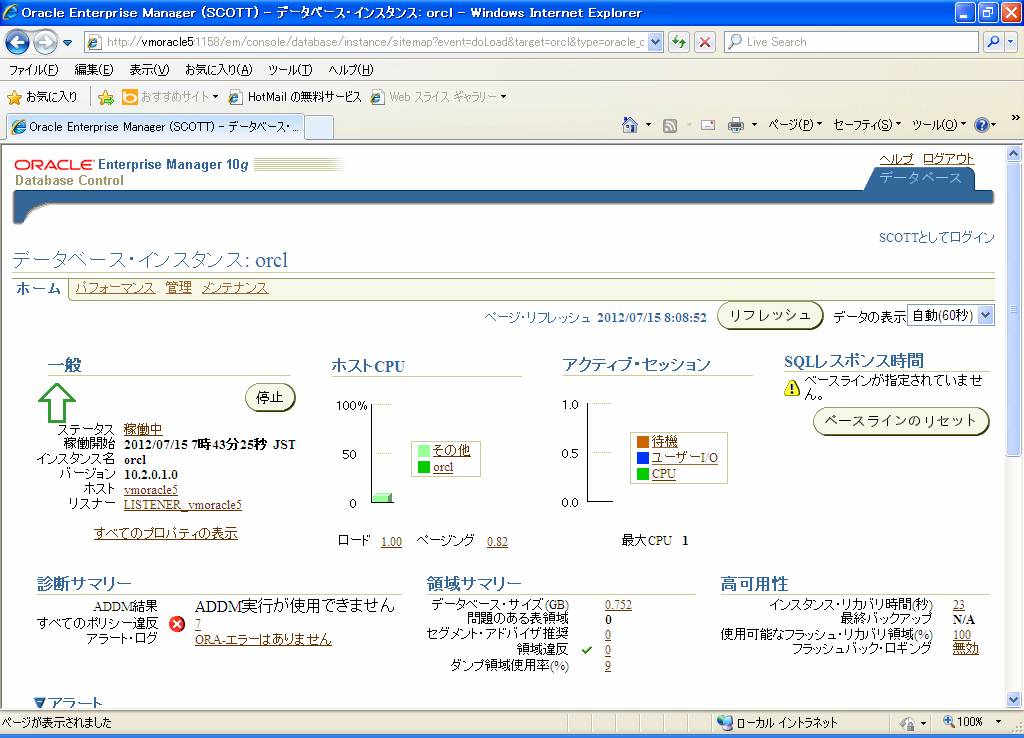
Task: Click the browser Back arrow button
Action: coord(18,43)
